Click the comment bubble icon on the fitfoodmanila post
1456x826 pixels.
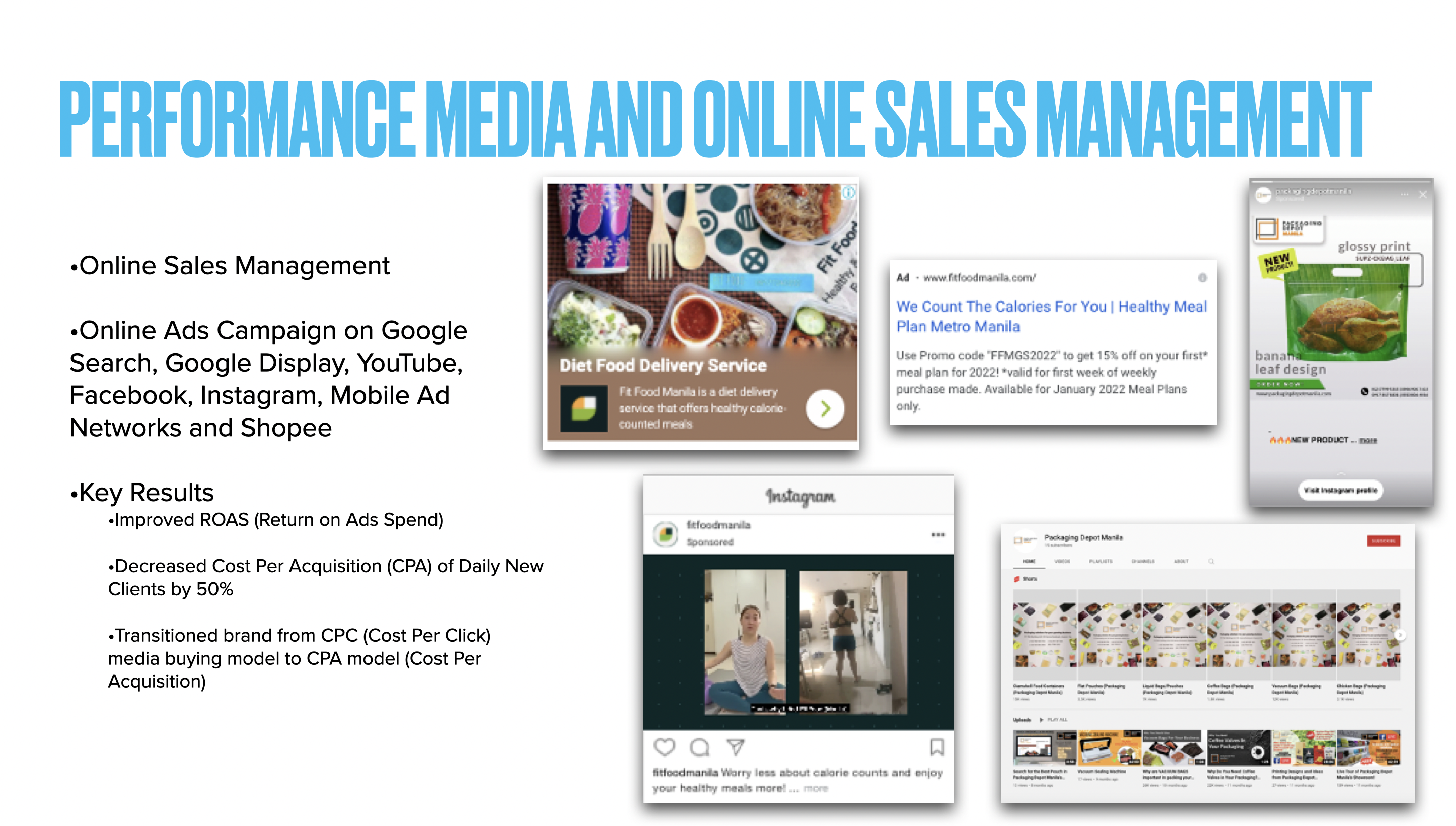click(701, 748)
